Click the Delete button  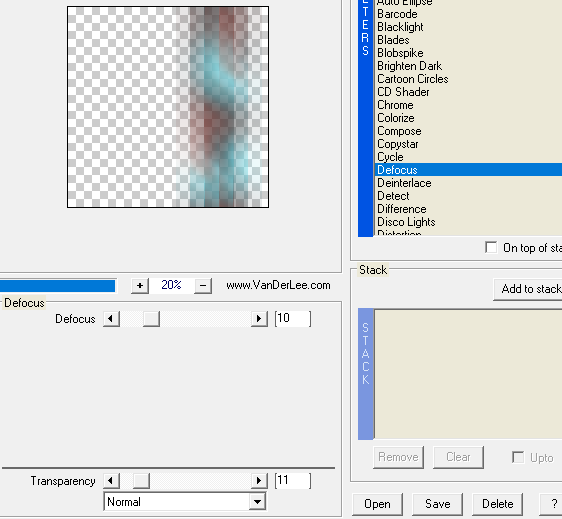[497, 504]
